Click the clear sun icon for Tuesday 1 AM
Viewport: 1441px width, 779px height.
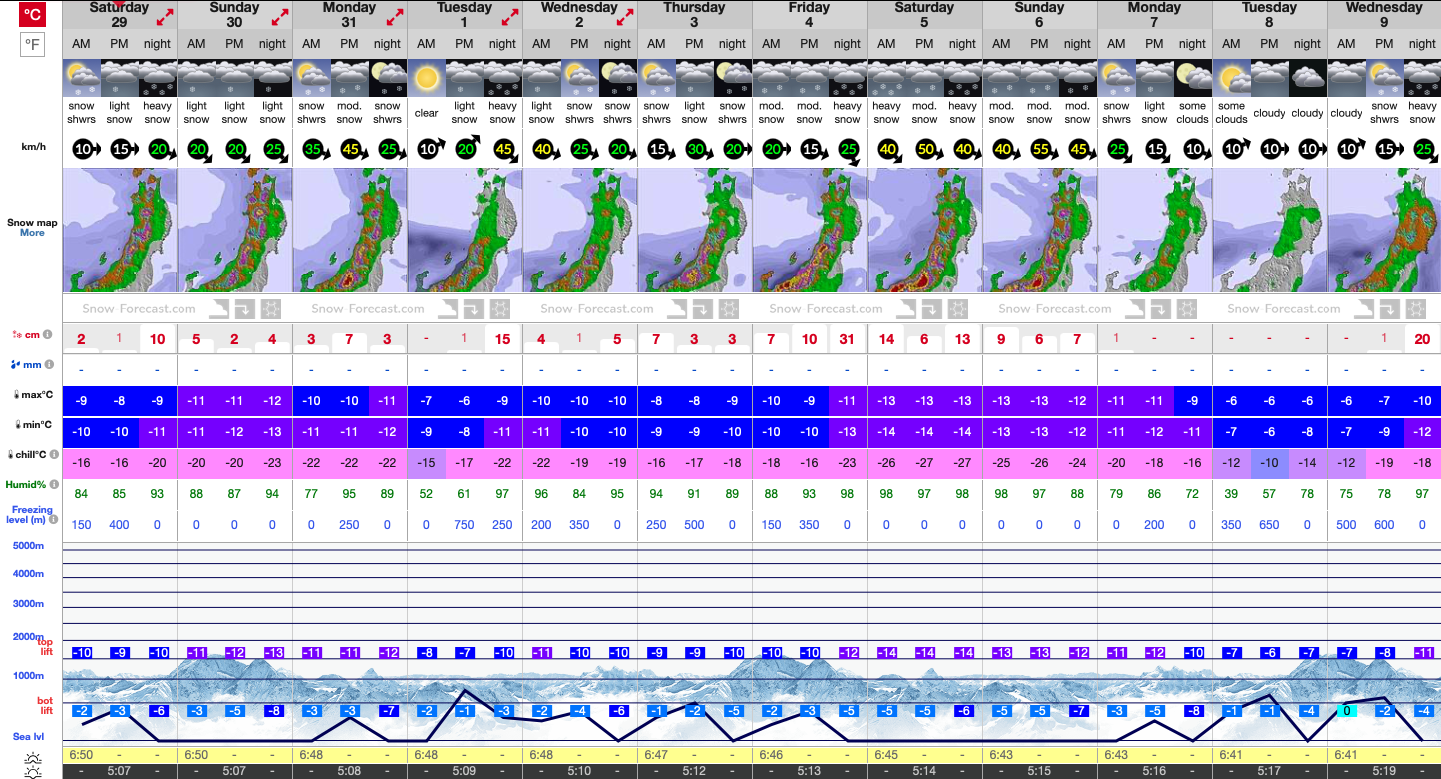coord(427,78)
